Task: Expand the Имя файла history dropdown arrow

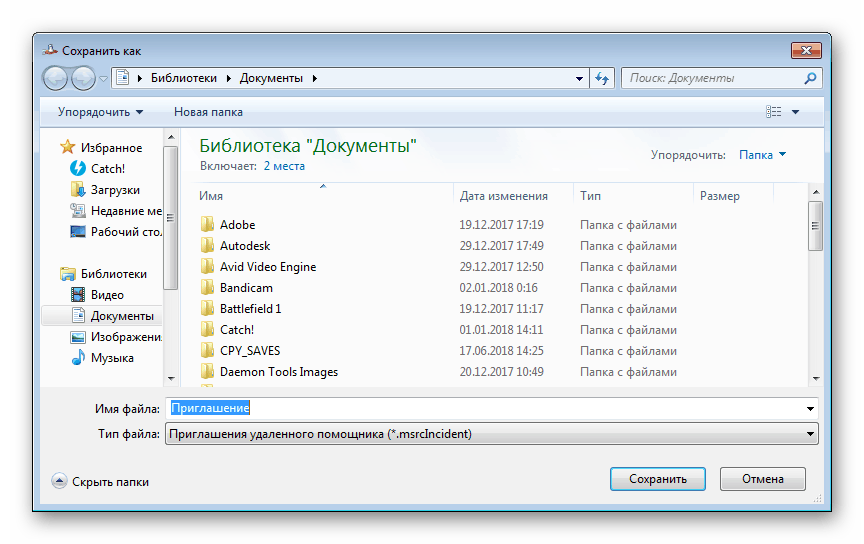Action: click(809, 409)
